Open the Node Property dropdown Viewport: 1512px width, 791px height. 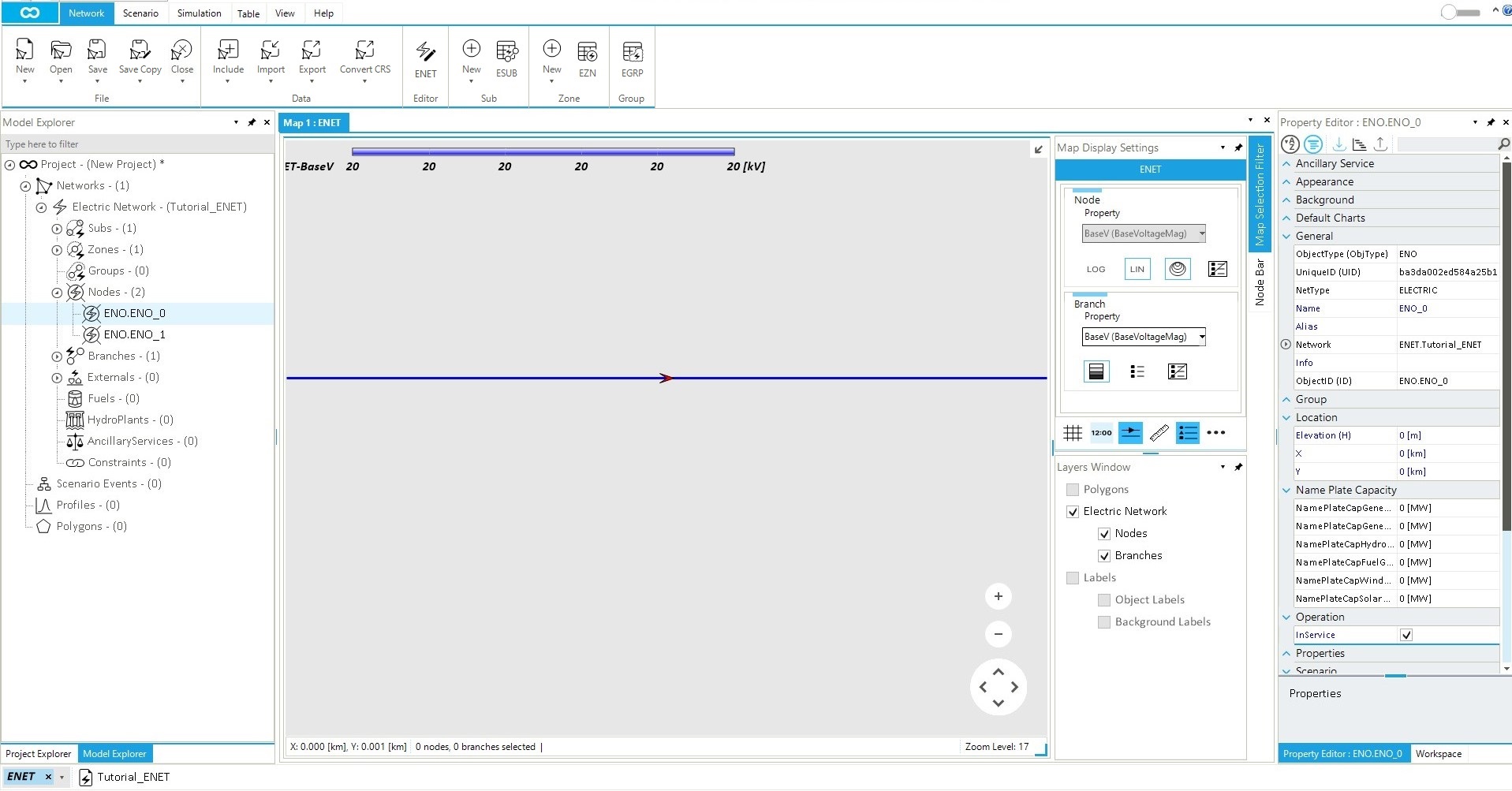(1144, 233)
